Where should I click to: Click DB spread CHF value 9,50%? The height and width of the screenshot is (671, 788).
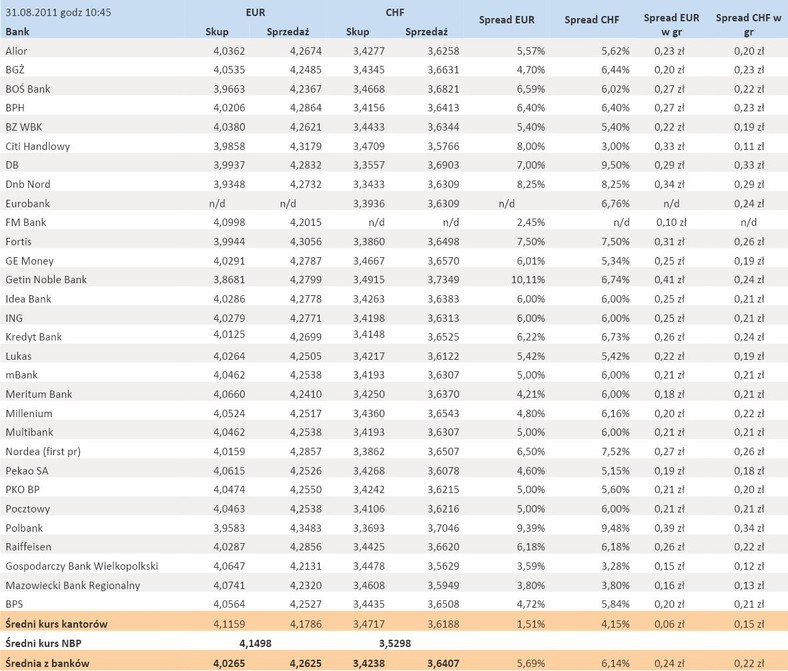click(x=615, y=165)
